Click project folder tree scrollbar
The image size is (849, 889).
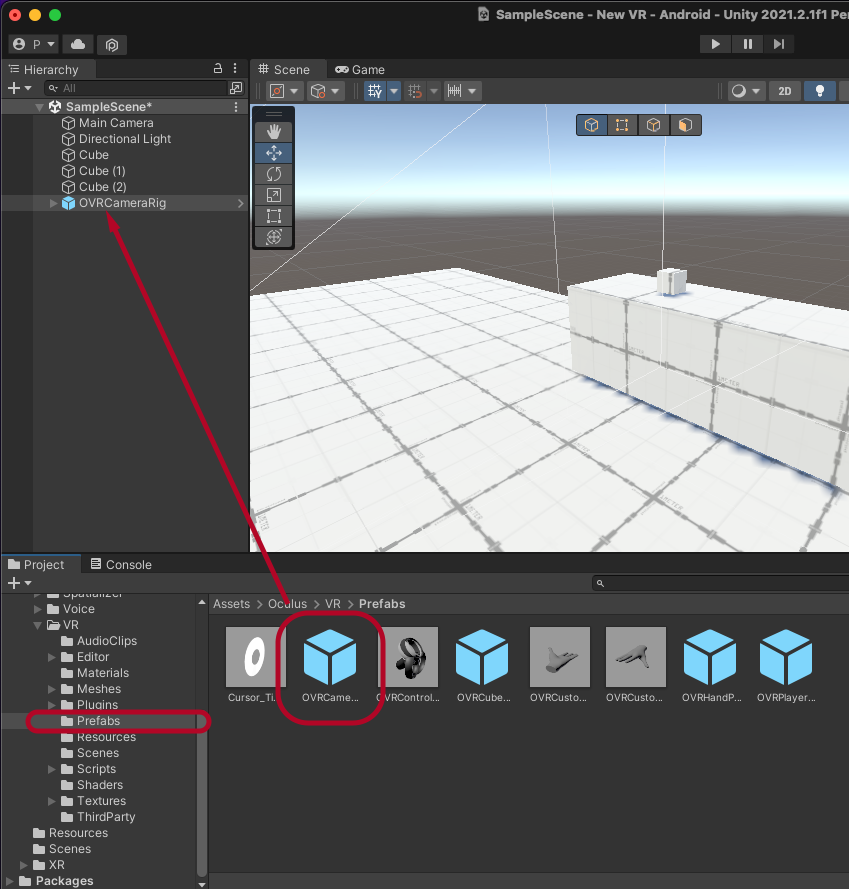201,794
